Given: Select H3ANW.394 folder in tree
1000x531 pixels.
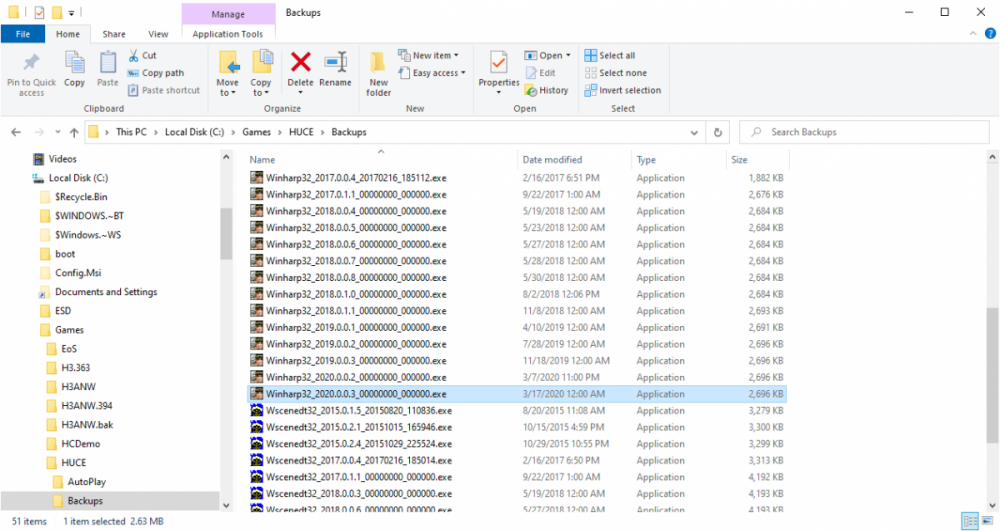Looking at the screenshot, I should tap(87, 405).
